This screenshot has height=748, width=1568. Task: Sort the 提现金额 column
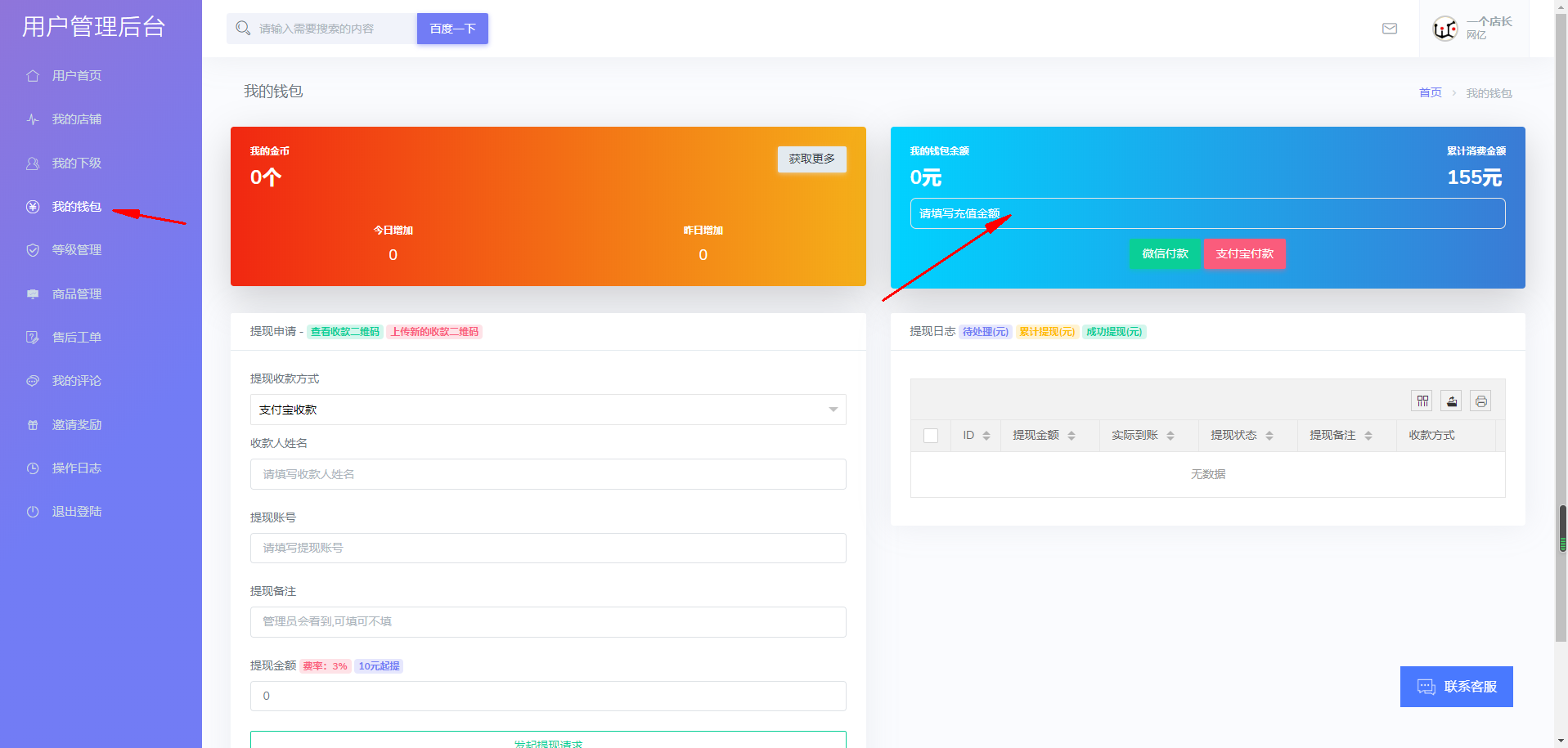tap(1072, 436)
